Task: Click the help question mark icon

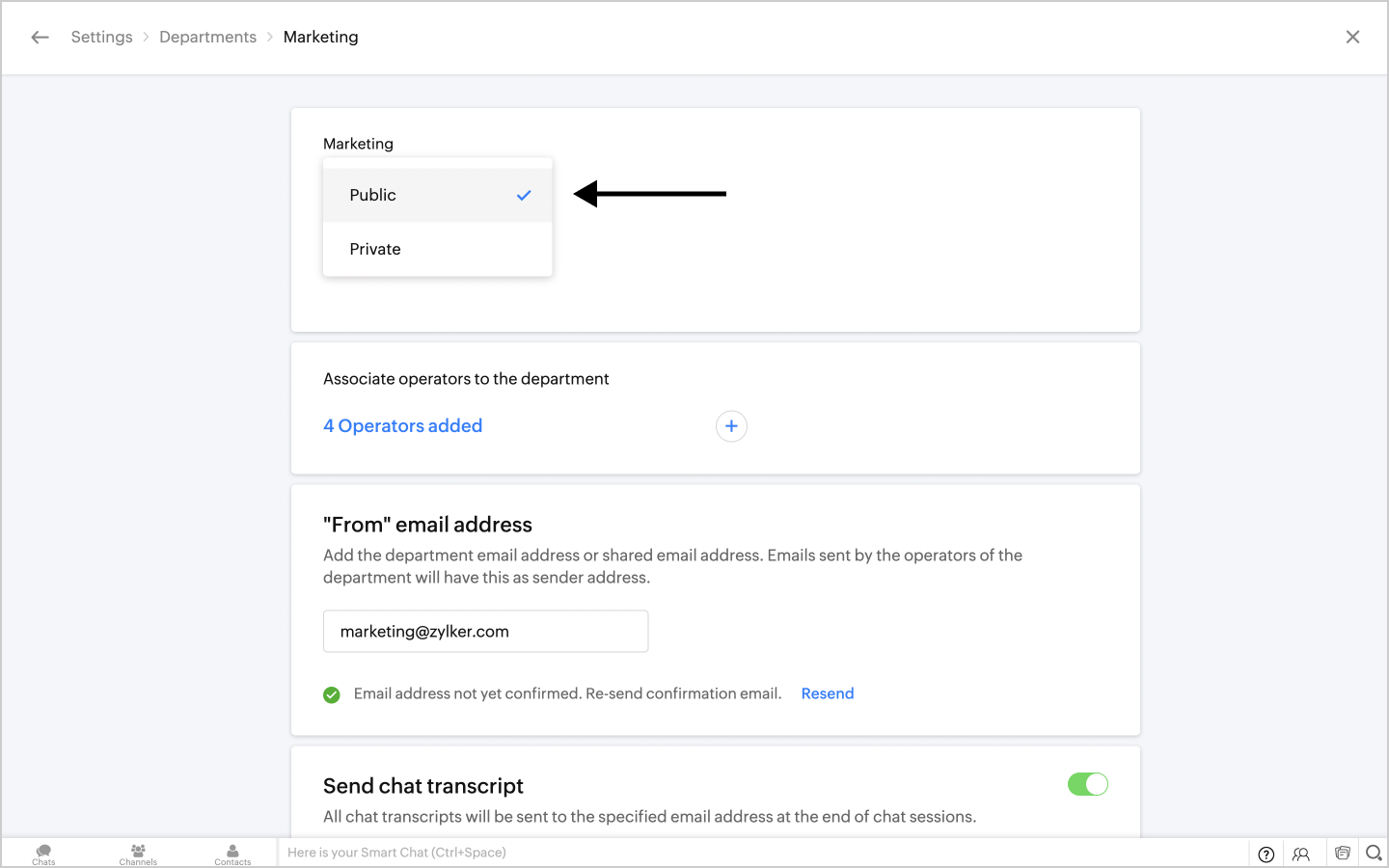Action: pos(1266,854)
